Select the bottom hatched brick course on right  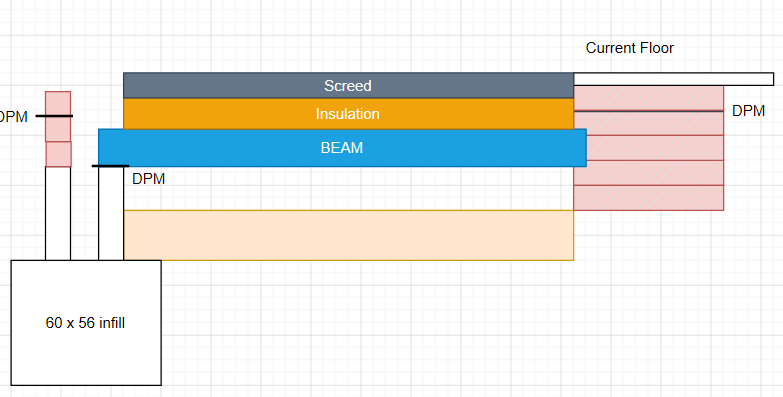pyautogui.click(x=649, y=198)
